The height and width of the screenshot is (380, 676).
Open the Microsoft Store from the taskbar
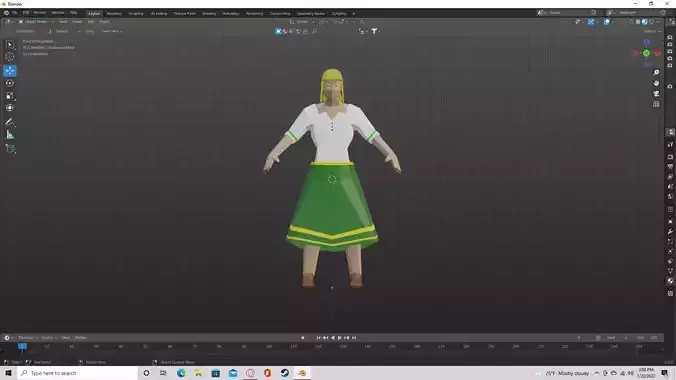coord(216,373)
